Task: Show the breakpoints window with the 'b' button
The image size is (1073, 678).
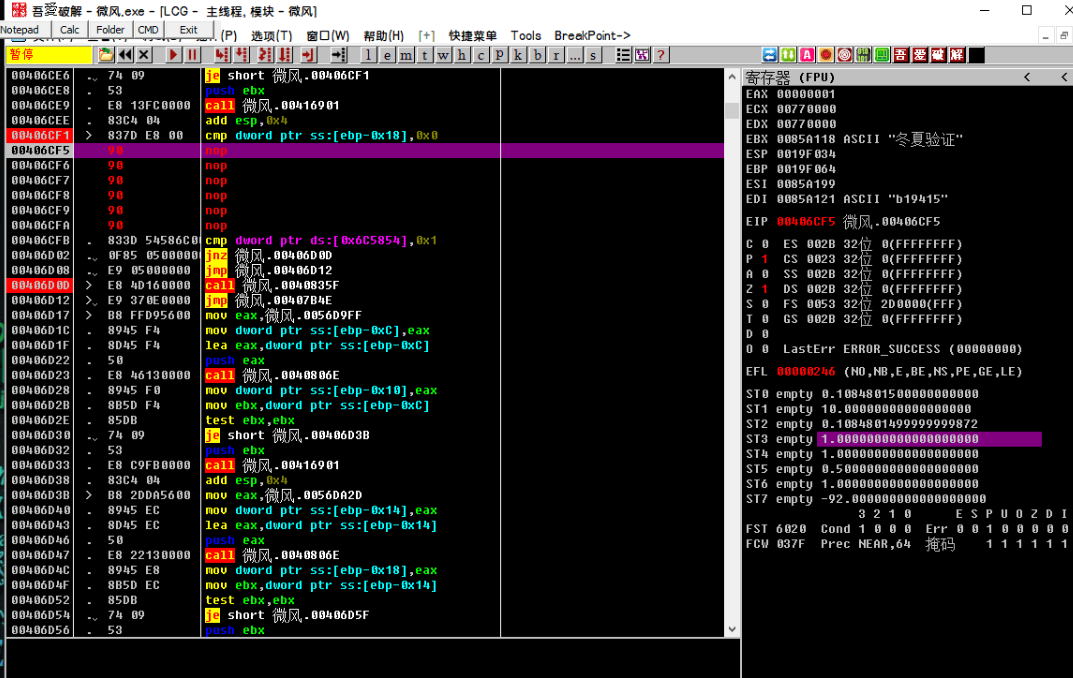Action: (x=538, y=55)
